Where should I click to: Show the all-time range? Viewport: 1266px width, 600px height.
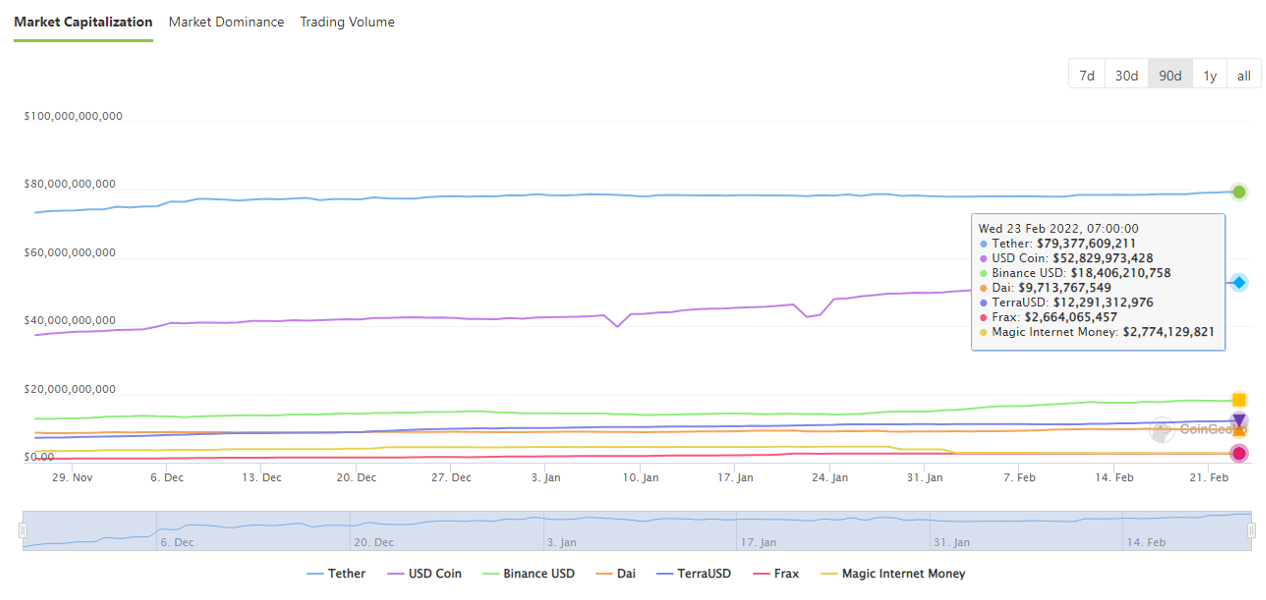point(1243,75)
